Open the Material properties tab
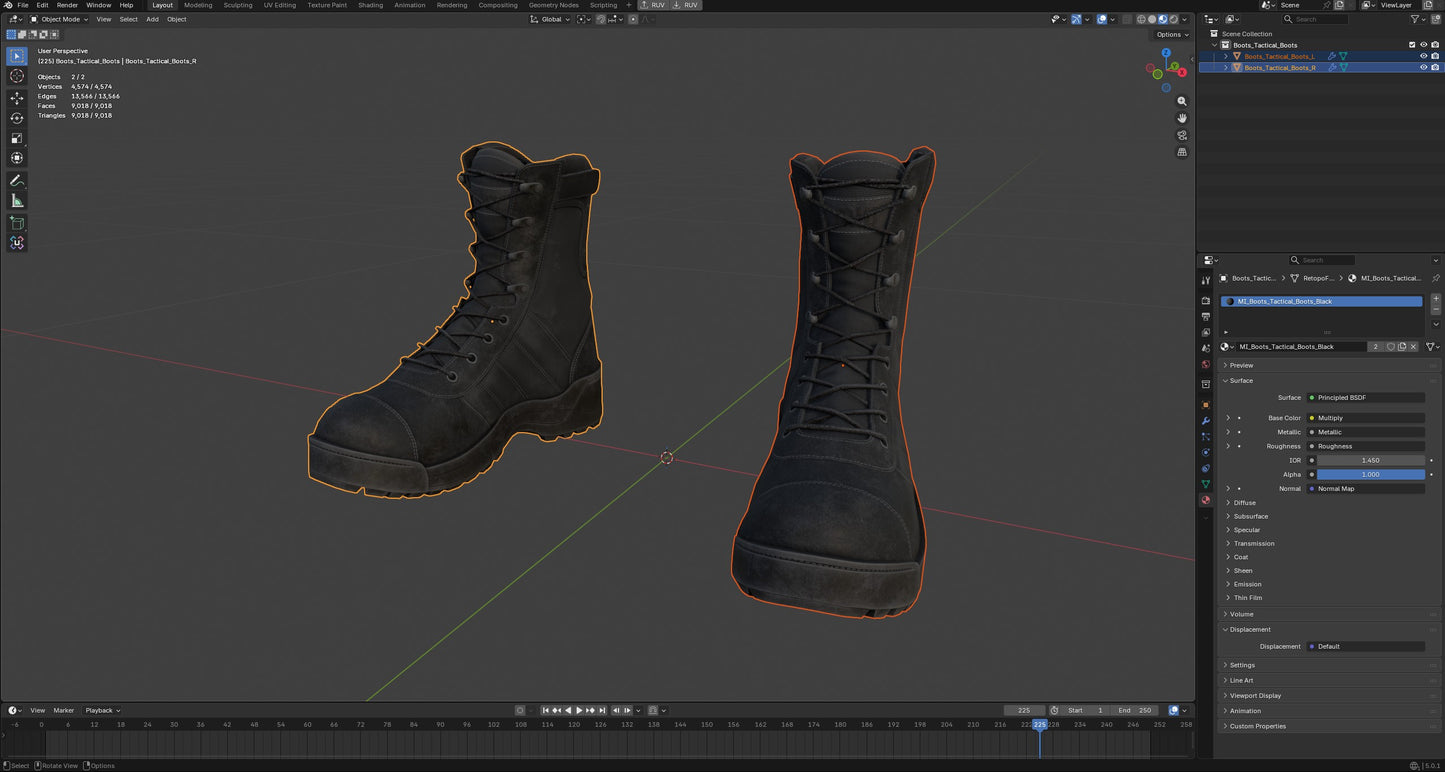The width and height of the screenshot is (1445, 772). (1205, 500)
